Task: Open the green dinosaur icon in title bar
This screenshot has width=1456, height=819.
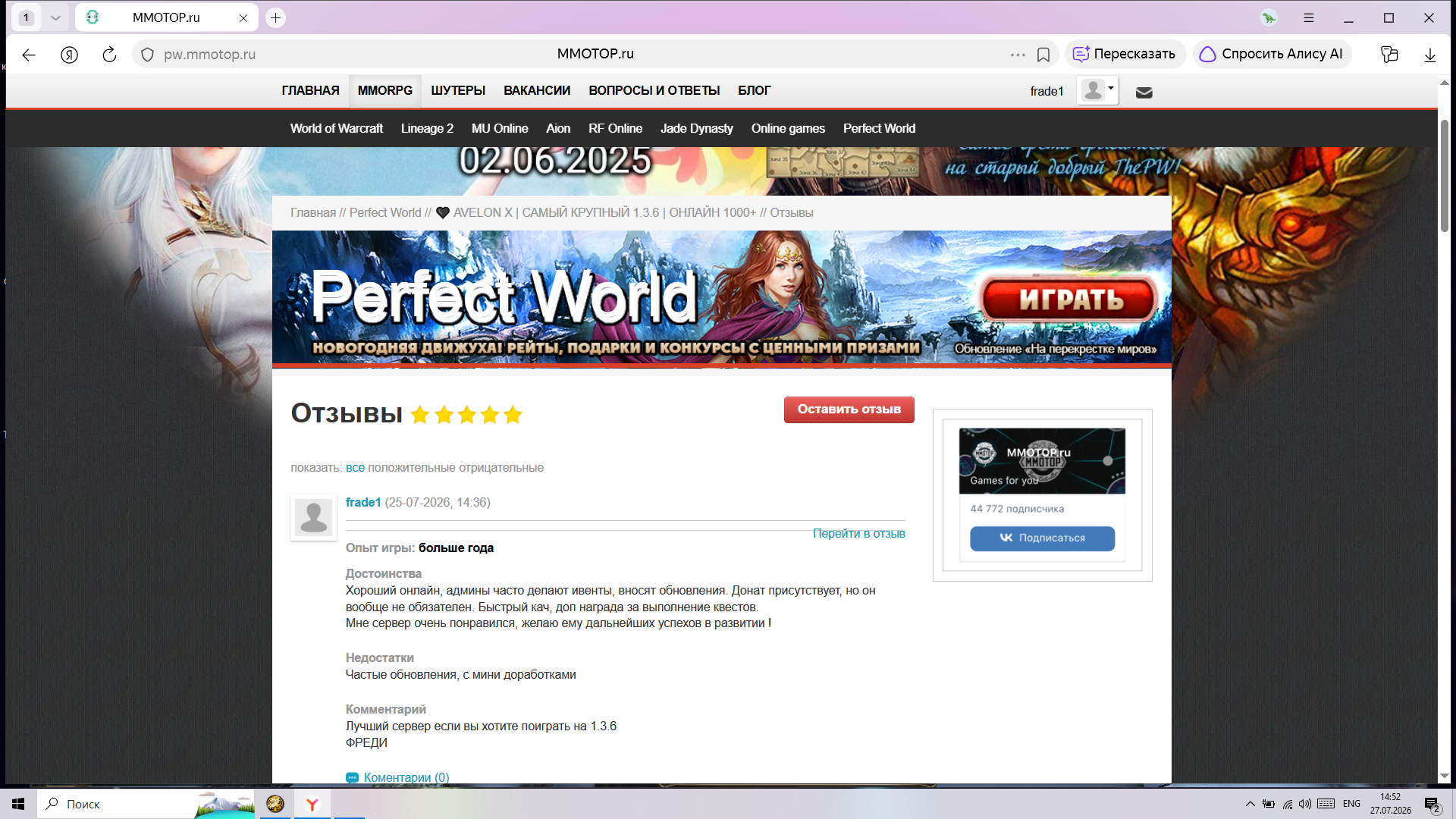Action: coord(1269,17)
